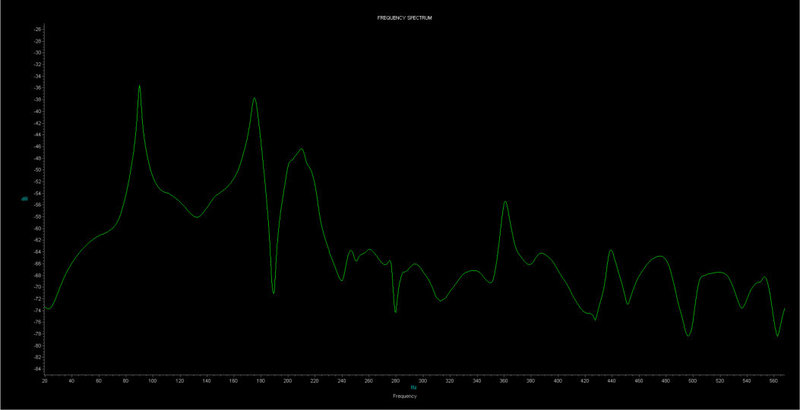Click the -84 label on dB axis
The height and width of the screenshot is (410, 800).
point(37,369)
